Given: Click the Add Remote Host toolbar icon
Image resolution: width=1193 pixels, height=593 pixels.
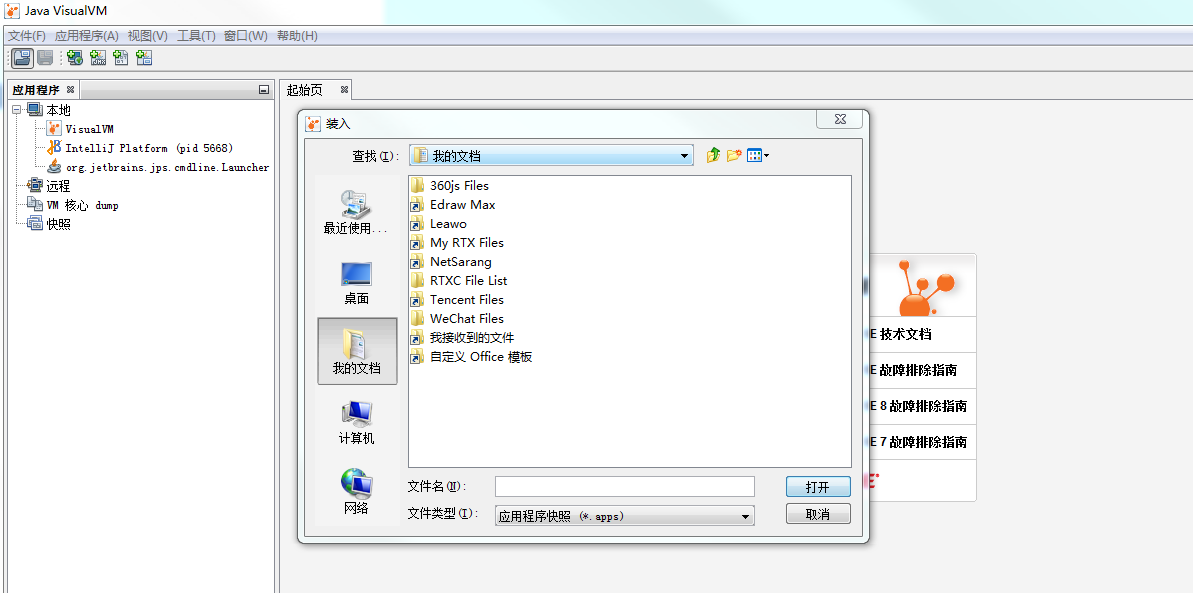Looking at the screenshot, I should pyautogui.click(x=74, y=57).
